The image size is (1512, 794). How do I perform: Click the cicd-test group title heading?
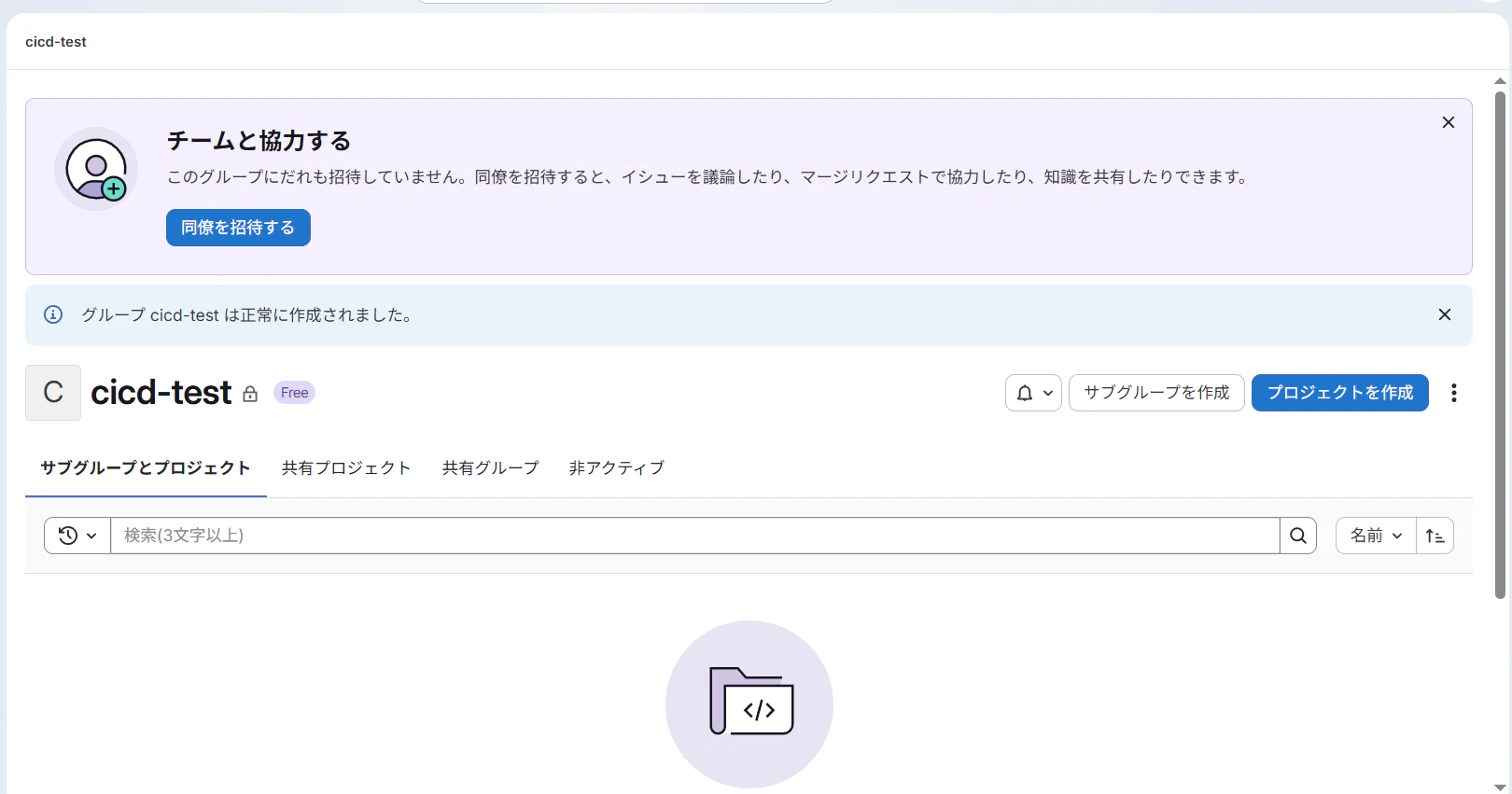(x=161, y=393)
